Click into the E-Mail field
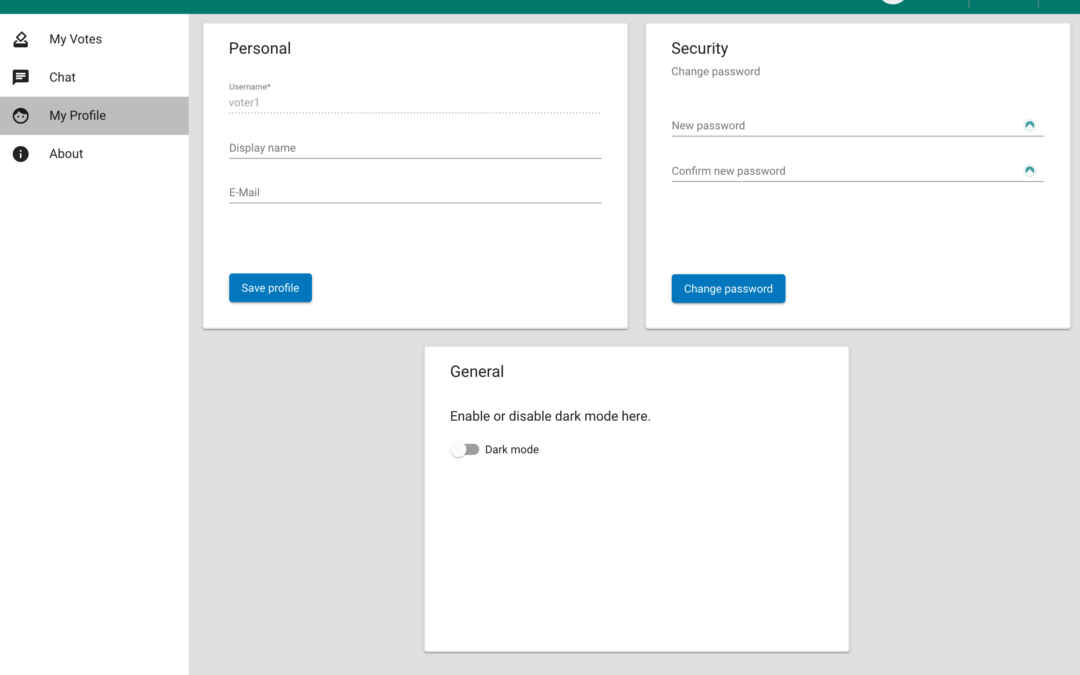 (414, 192)
